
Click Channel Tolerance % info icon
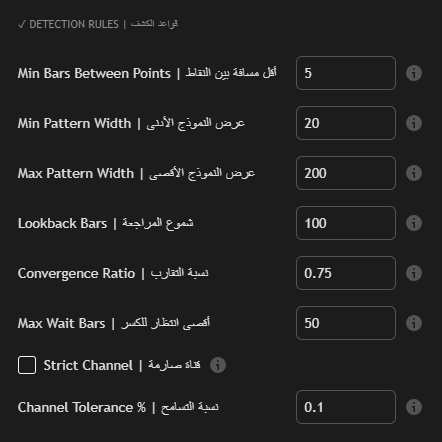pos(414,407)
